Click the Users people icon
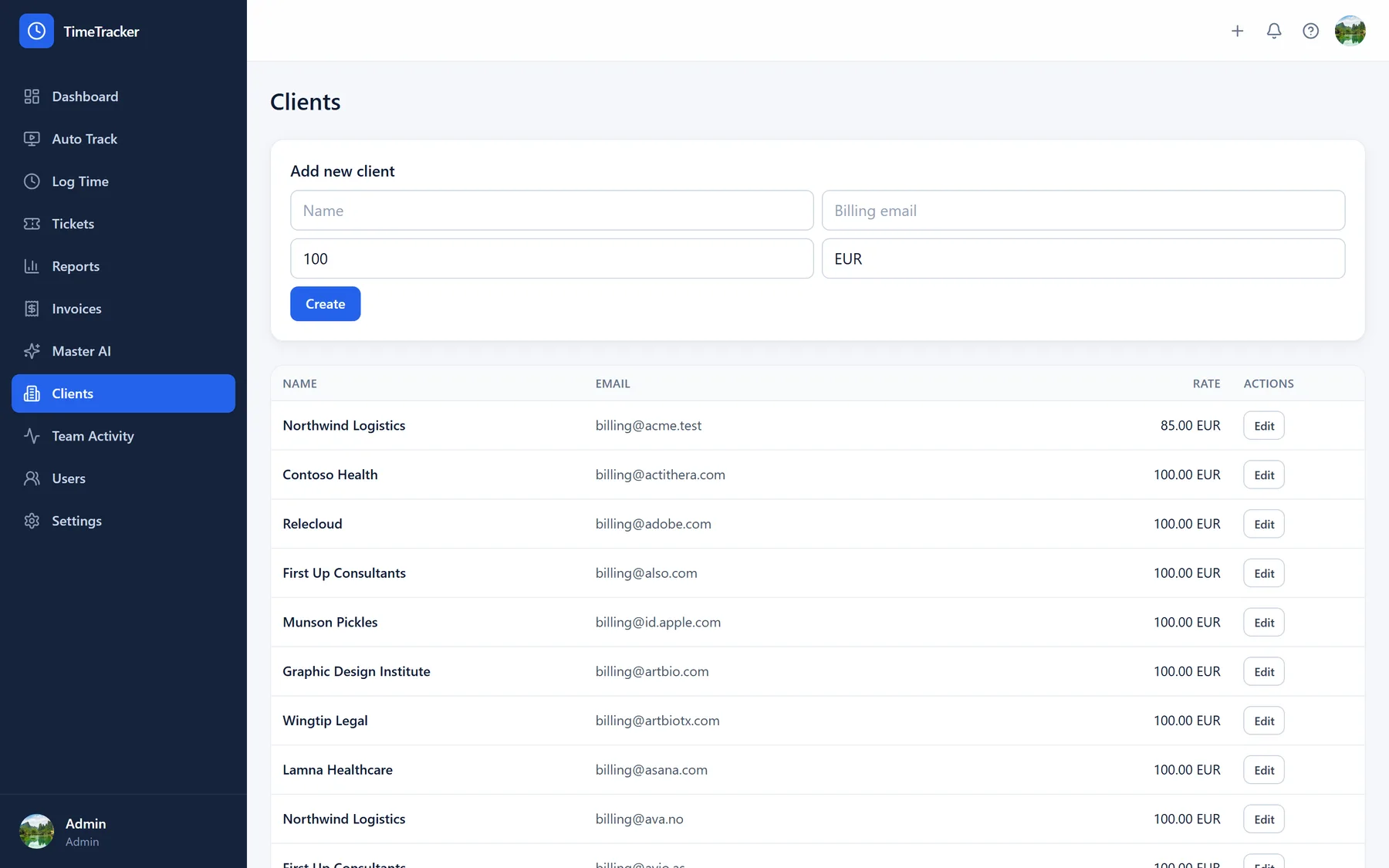Image resolution: width=1389 pixels, height=868 pixels. [32, 478]
